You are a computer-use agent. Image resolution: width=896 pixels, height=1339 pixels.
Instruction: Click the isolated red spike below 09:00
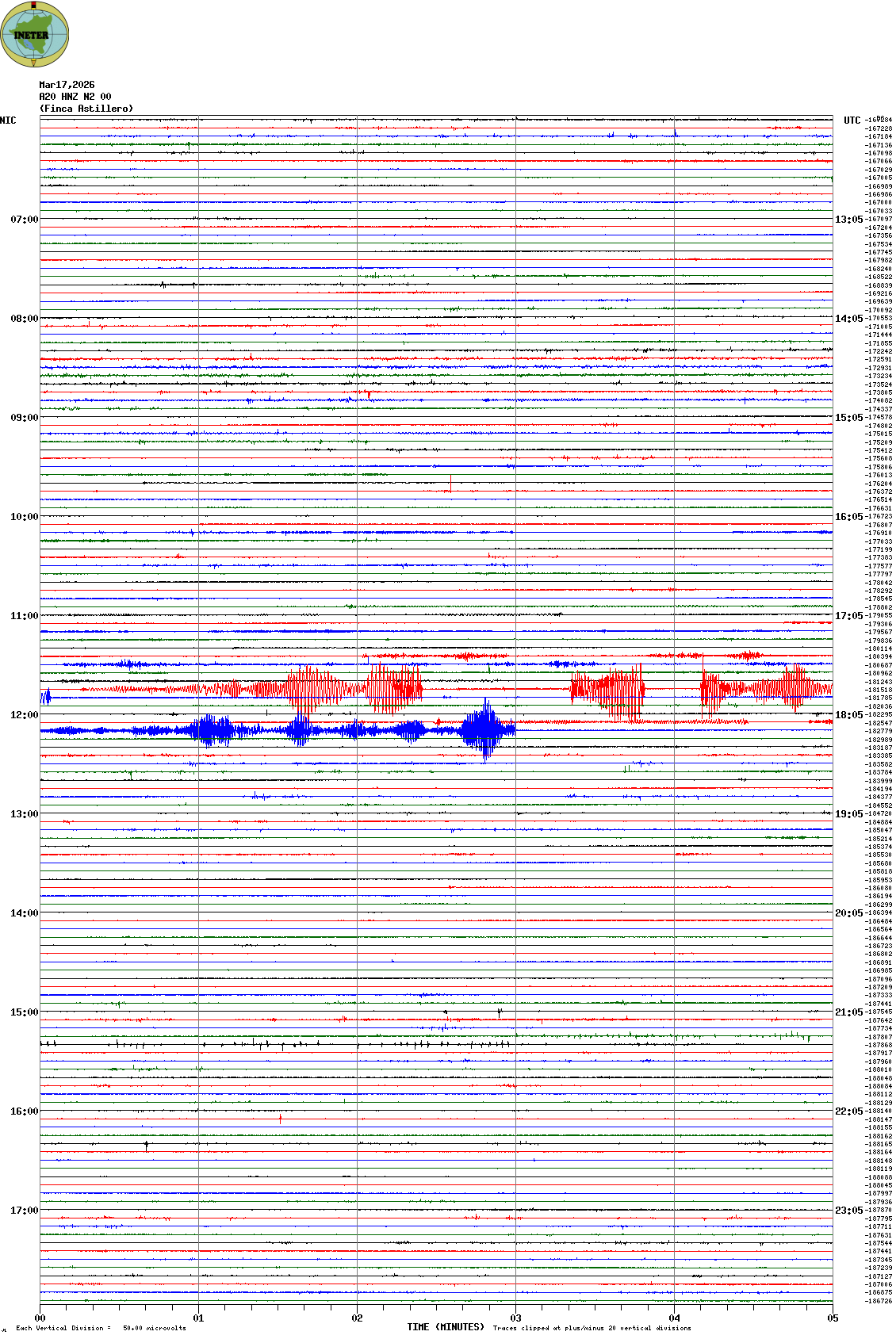(x=450, y=484)
